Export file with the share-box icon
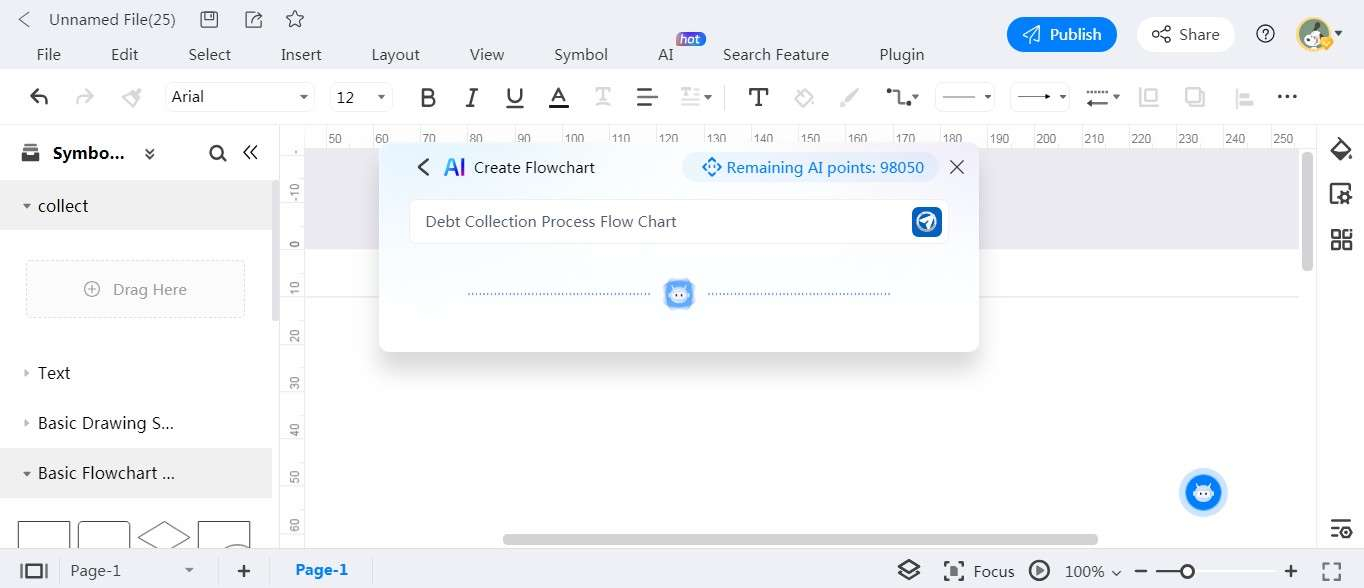The height and width of the screenshot is (588, 1364). coord(254,19)
